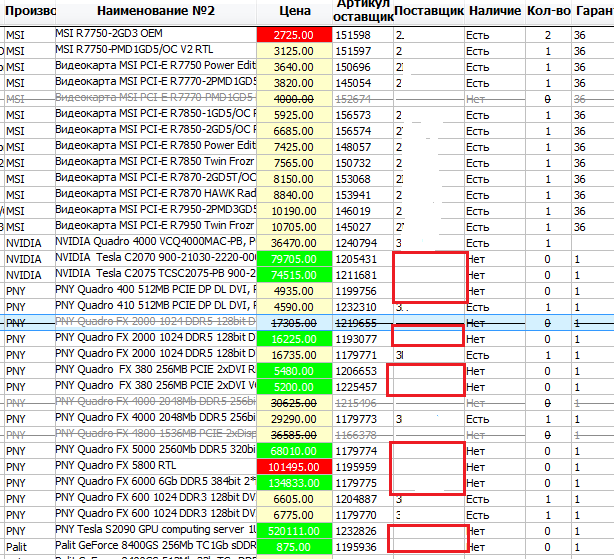
Task: Select MSI PCI-E R7870 HAWK row name
Action: pyautogui.click(x=155, y=194)
